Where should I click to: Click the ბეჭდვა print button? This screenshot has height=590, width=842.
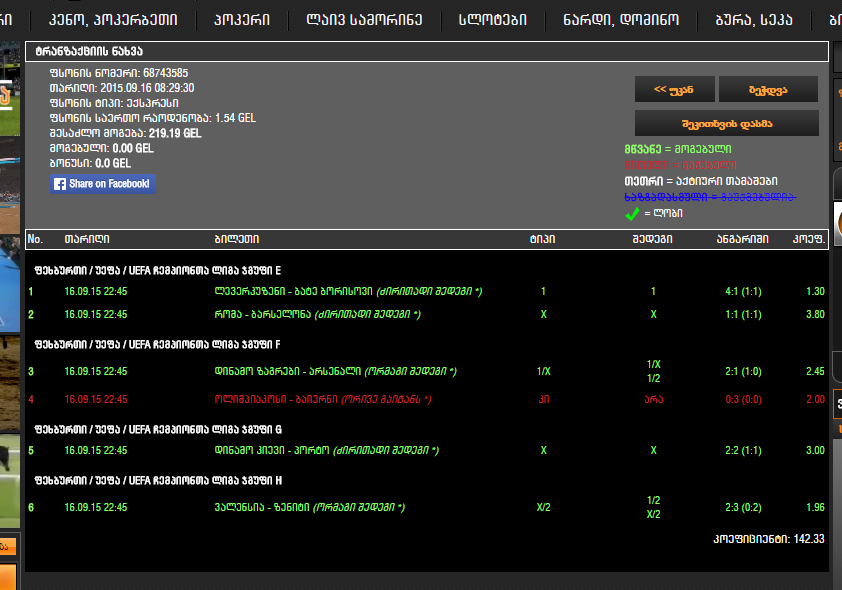tap(768, 89)
